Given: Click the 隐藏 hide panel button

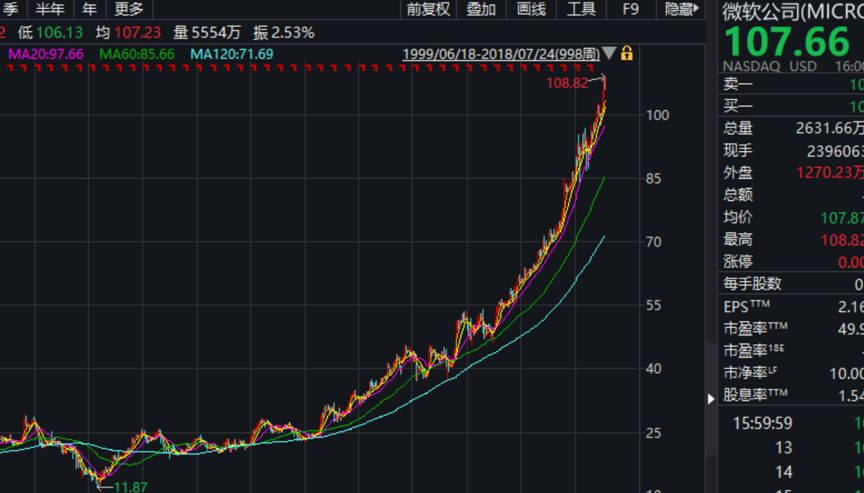Looking at the screenshot, I should click(x=682, y=9).
